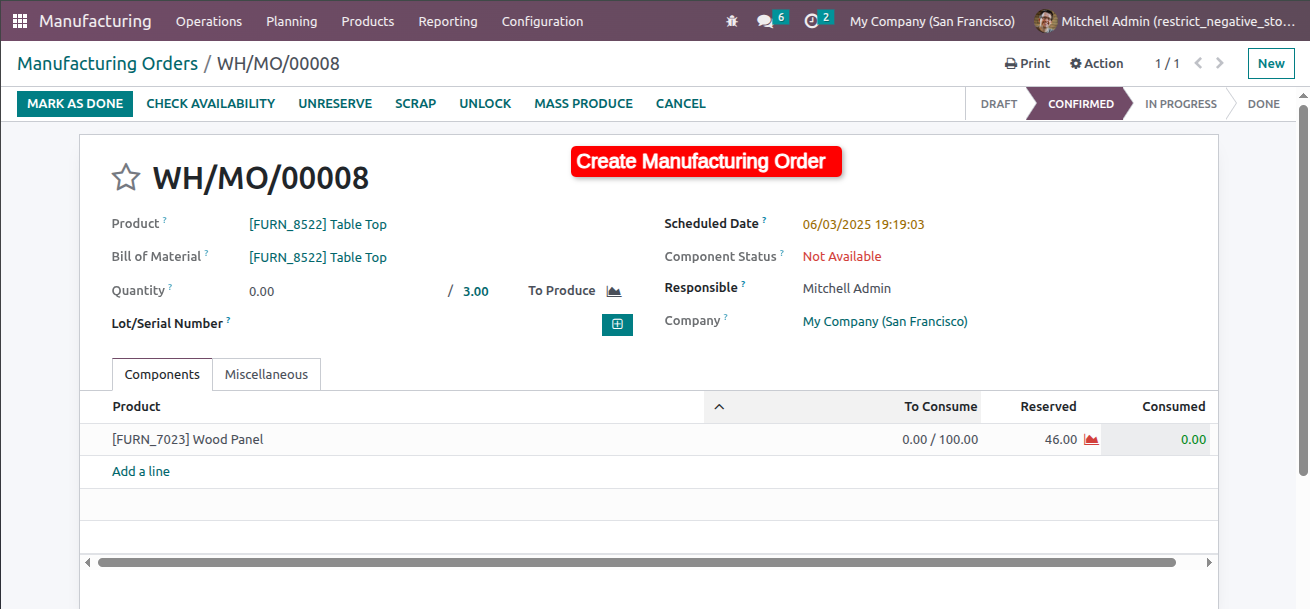
Task: Click the Scrap button
Action: point(416,104)
